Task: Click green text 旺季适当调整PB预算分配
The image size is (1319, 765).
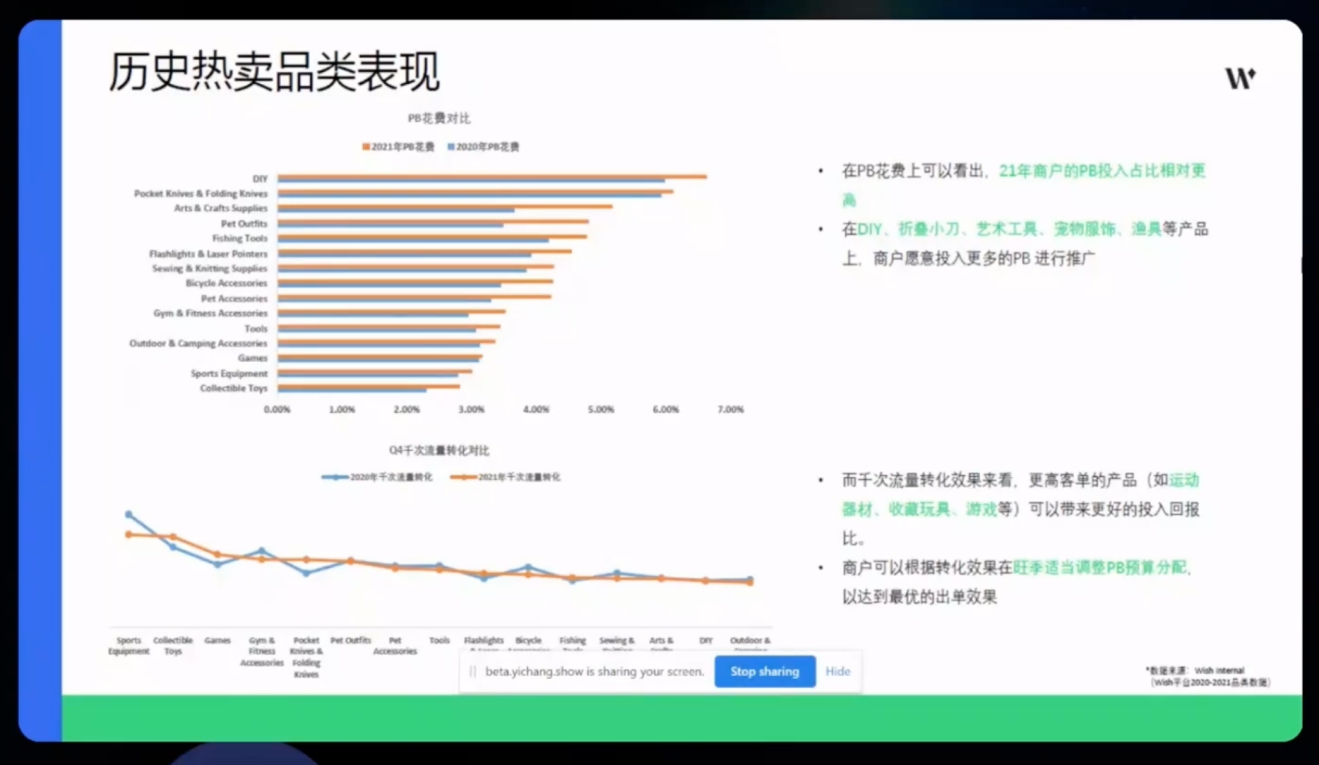Action: pyautogui.click(x=1099, y=568)
